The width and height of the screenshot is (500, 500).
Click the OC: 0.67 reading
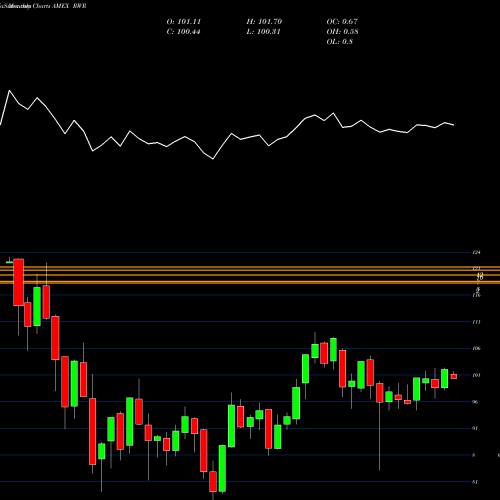tap(342, 22)
